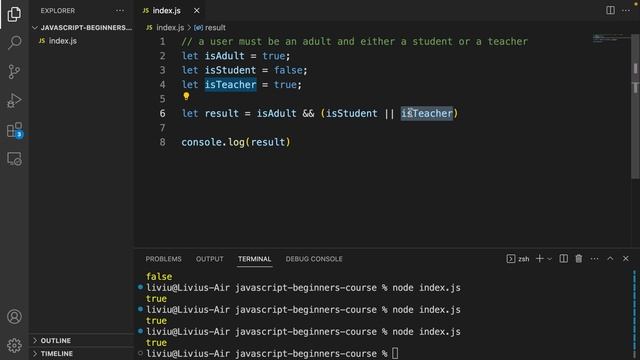Click the result variable on line 6
The width and height of the screenshot is (640, 360).
pyautogui.click(x=222, y=113)
